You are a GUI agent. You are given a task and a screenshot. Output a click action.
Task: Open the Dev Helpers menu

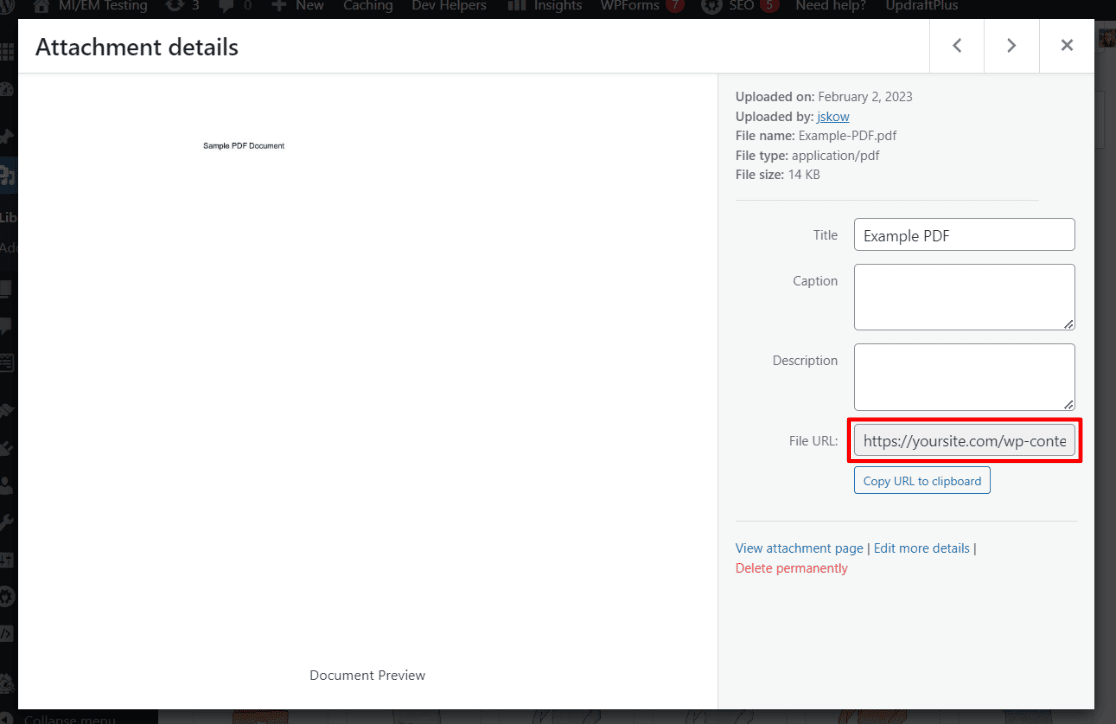click(448, 7)
